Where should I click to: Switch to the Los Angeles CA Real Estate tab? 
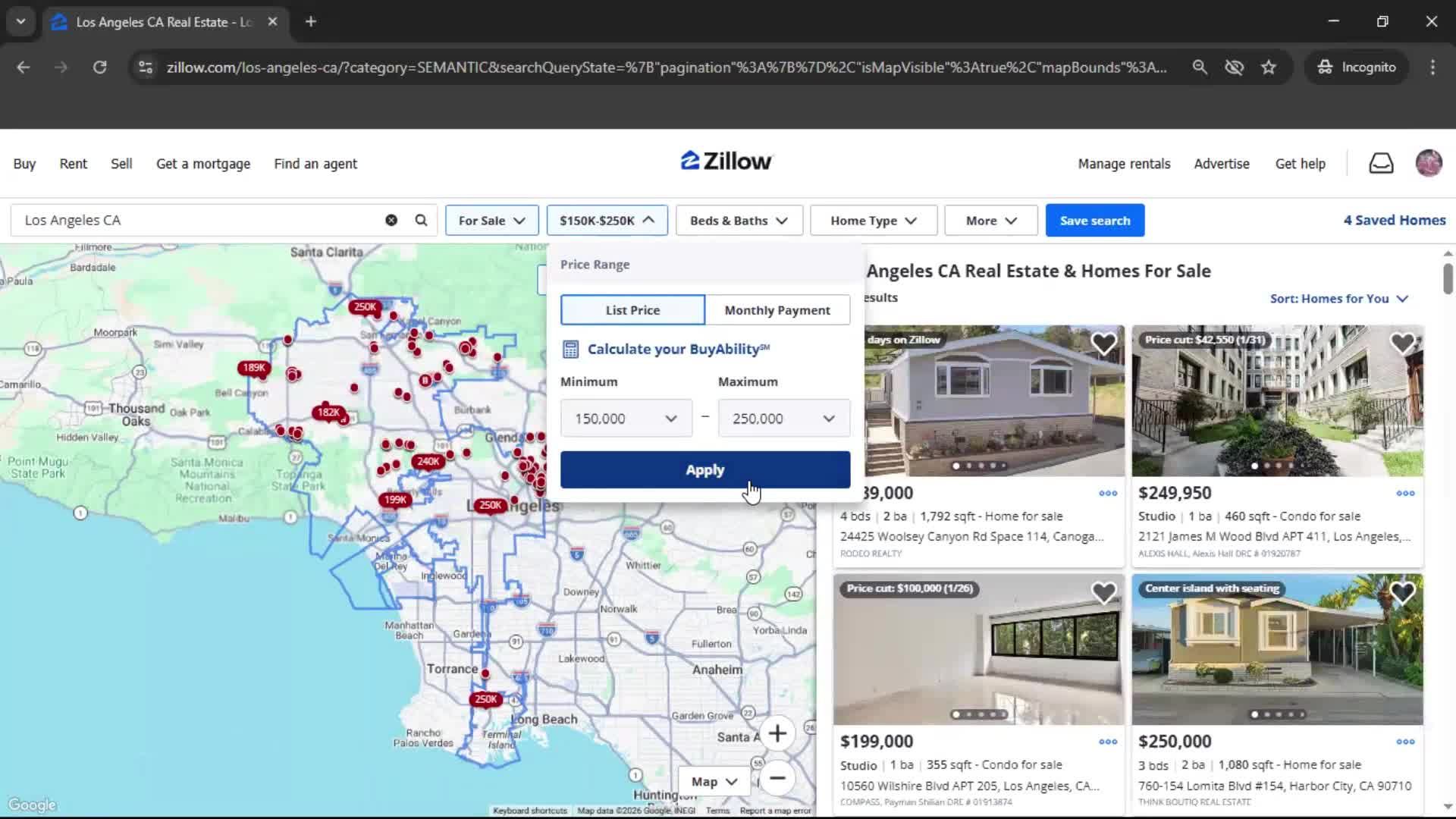pyautogui.click(x=152, y=22)
